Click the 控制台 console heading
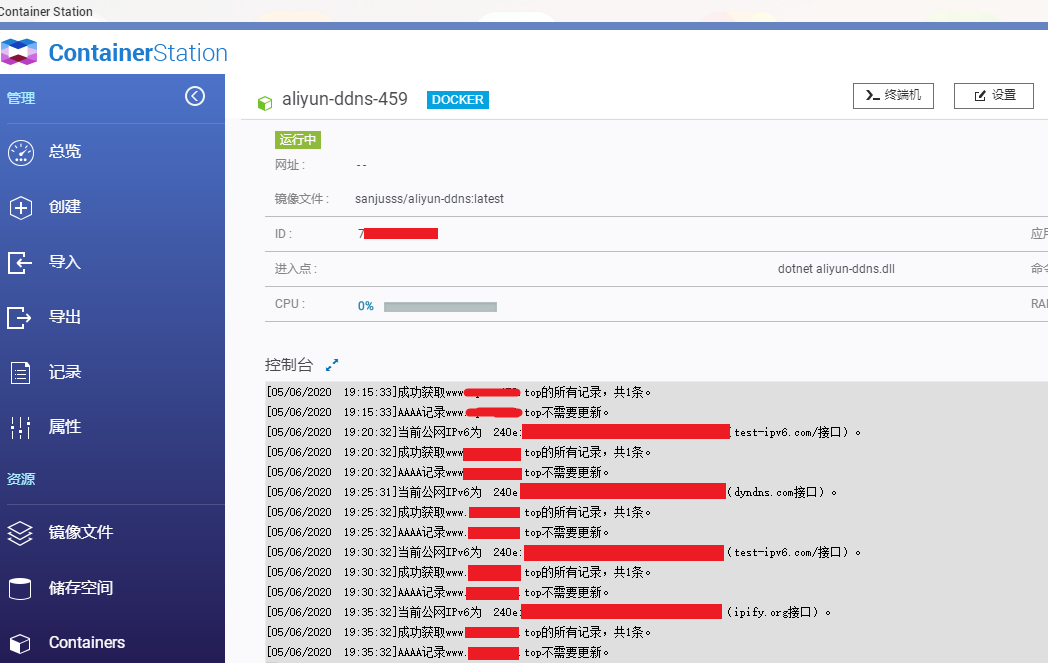Viewport: 1048px width, 663px height. click(289, 365)
